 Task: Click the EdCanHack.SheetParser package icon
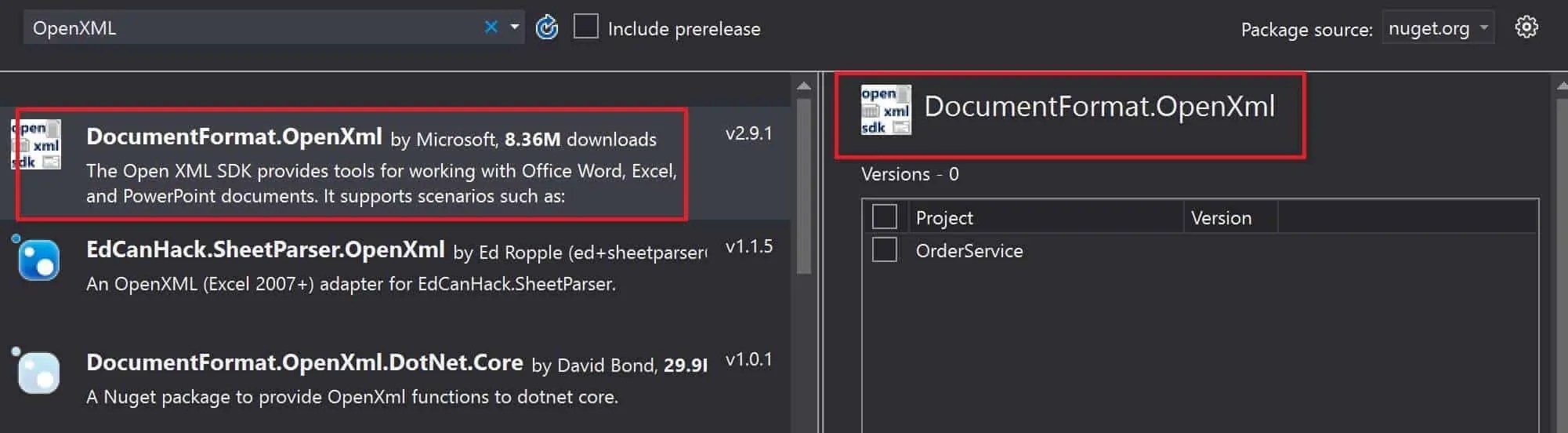pyautogui.click(x=38, y=260)
